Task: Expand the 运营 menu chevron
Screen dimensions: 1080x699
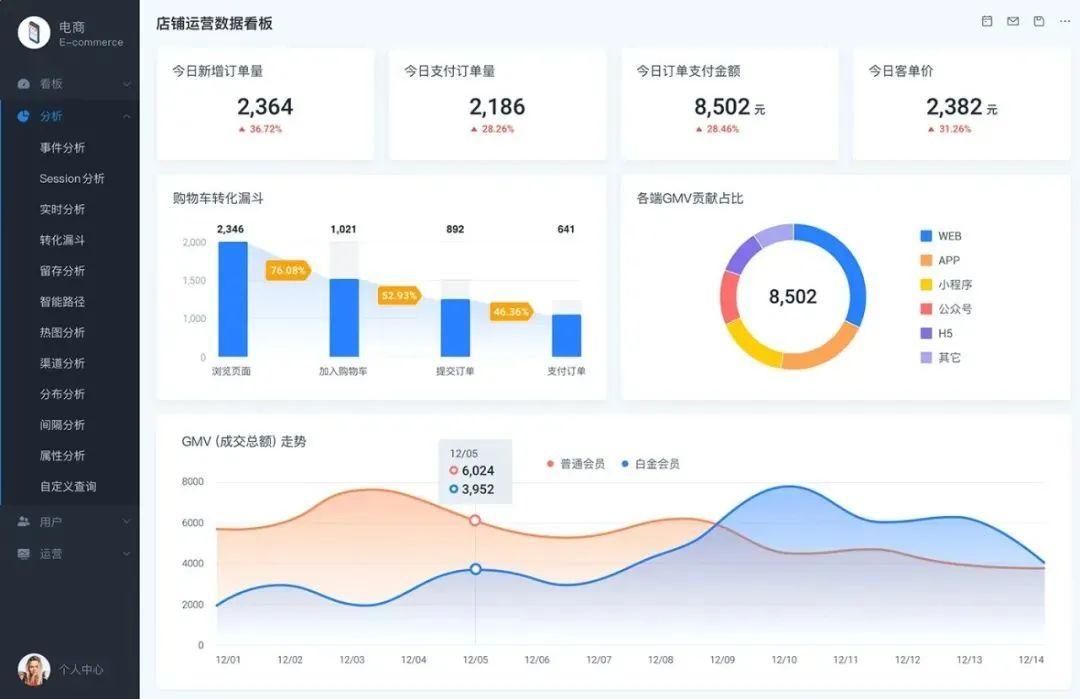Action: 127,553
